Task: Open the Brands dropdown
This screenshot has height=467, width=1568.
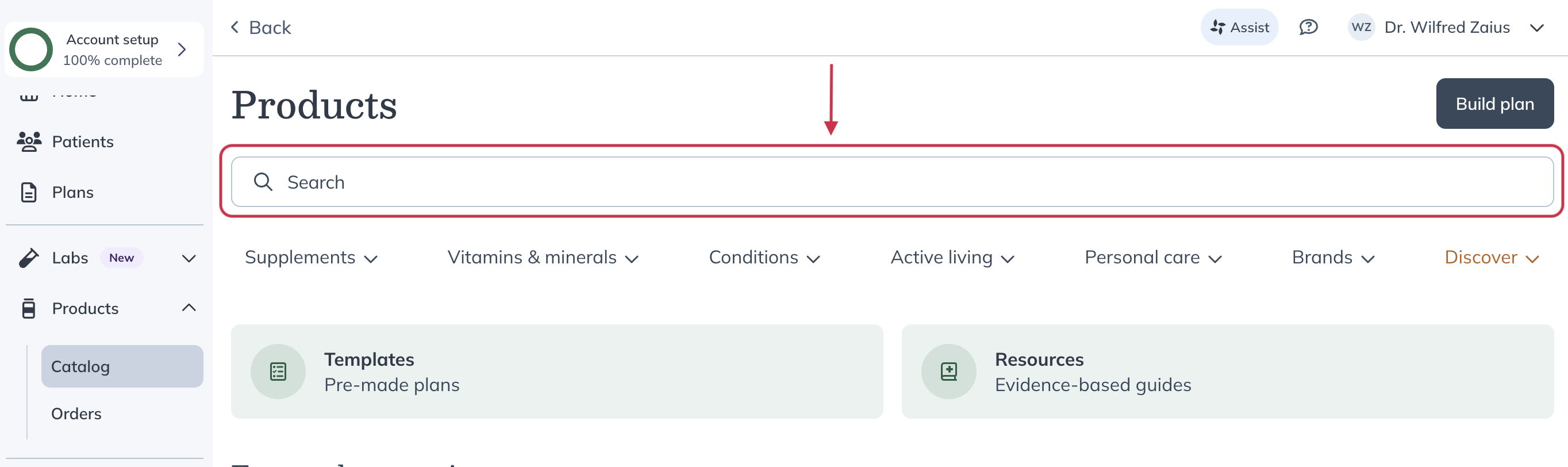Action: (1333, 258)
